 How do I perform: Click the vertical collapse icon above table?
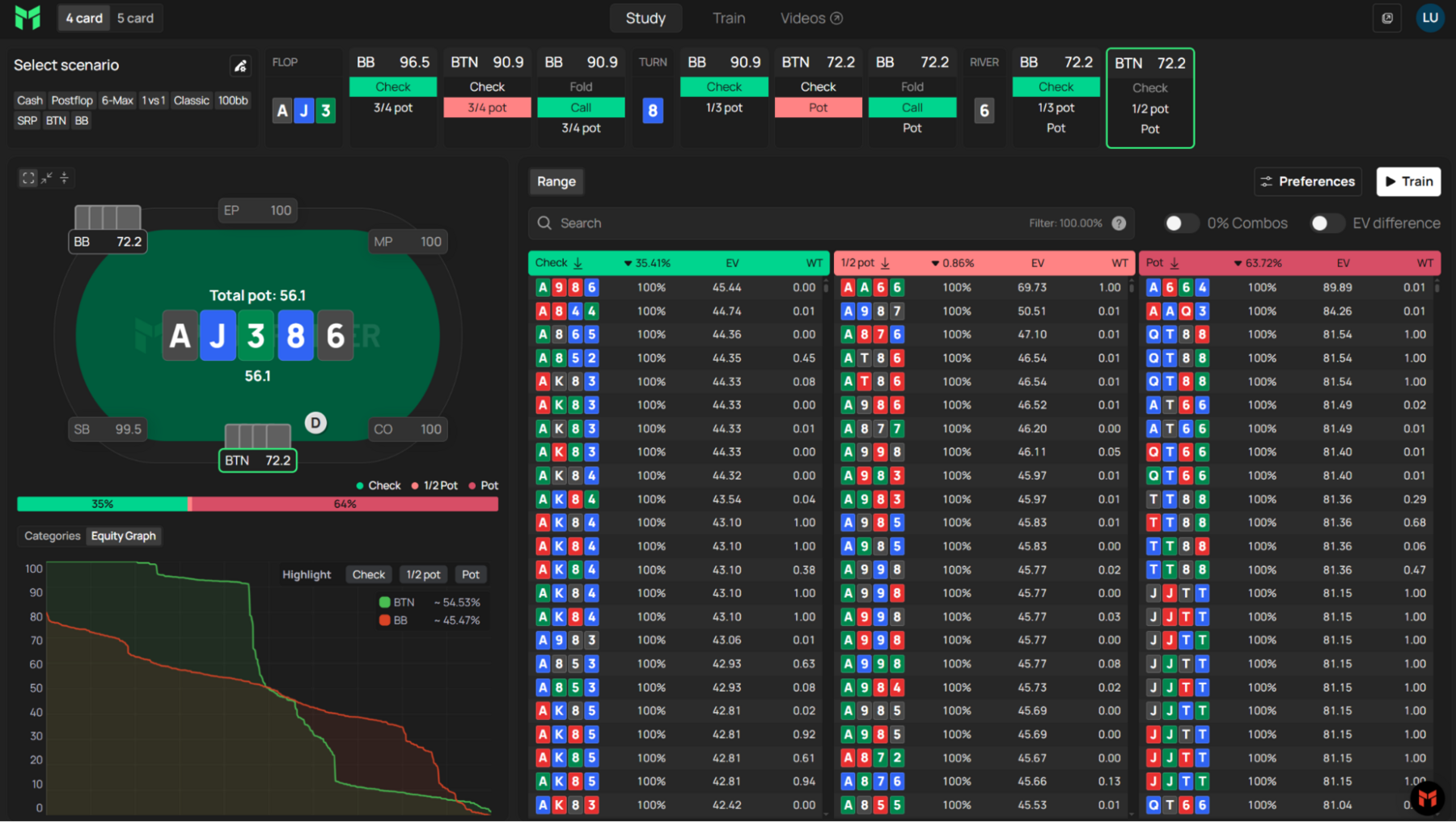pos(65,178)
